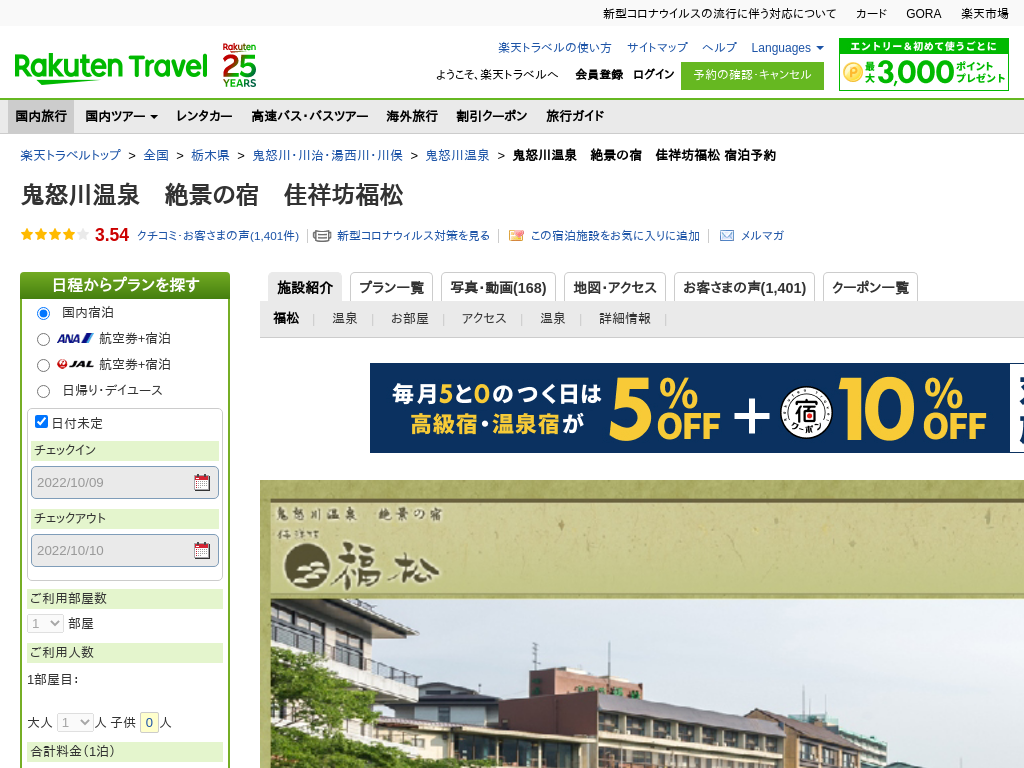1024x768 pixels.
Task: Select the アクセス sub-navigation item
Action: (x=484, y=319)
